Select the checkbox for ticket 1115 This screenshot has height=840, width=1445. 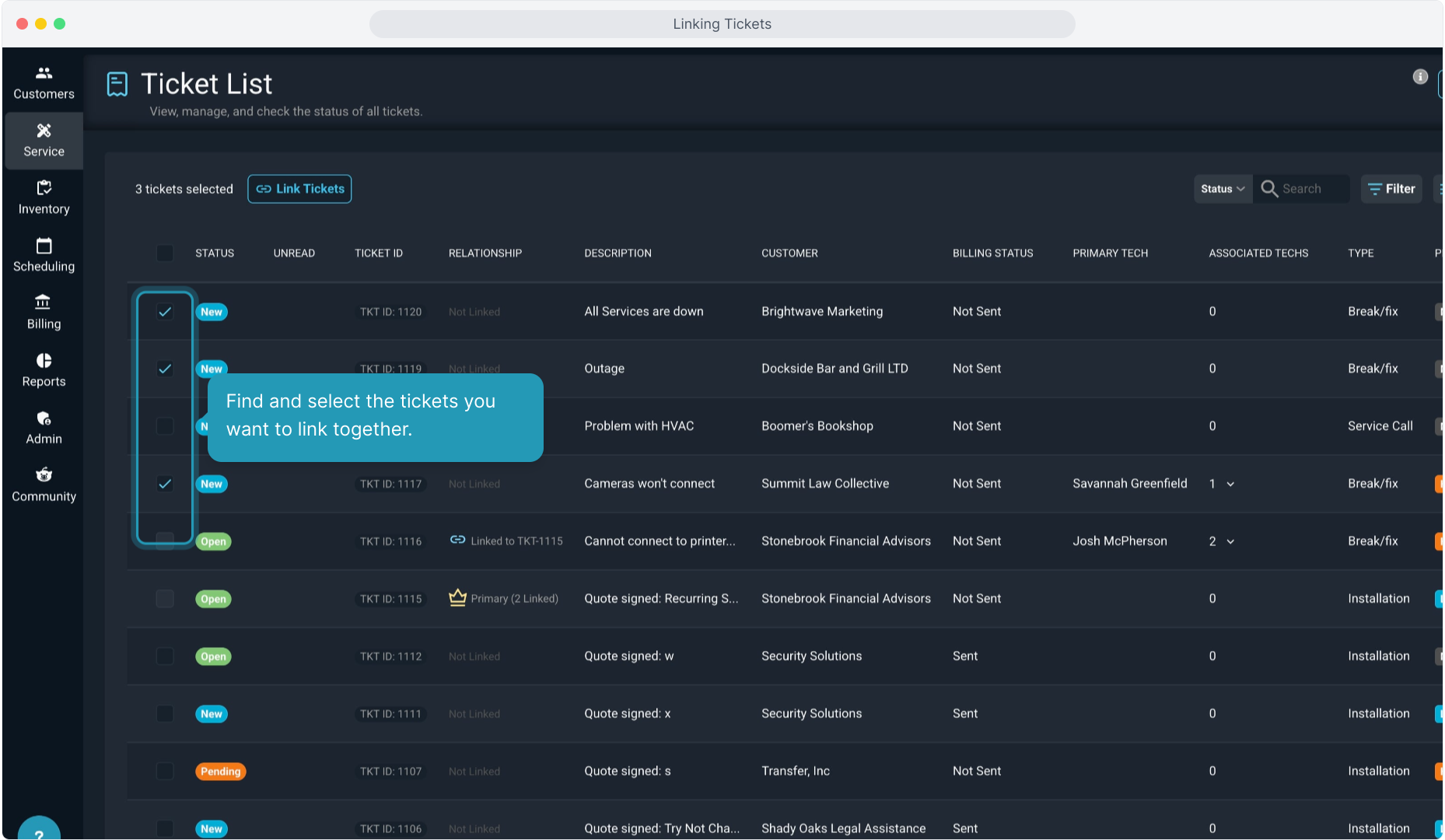[165, 599]
